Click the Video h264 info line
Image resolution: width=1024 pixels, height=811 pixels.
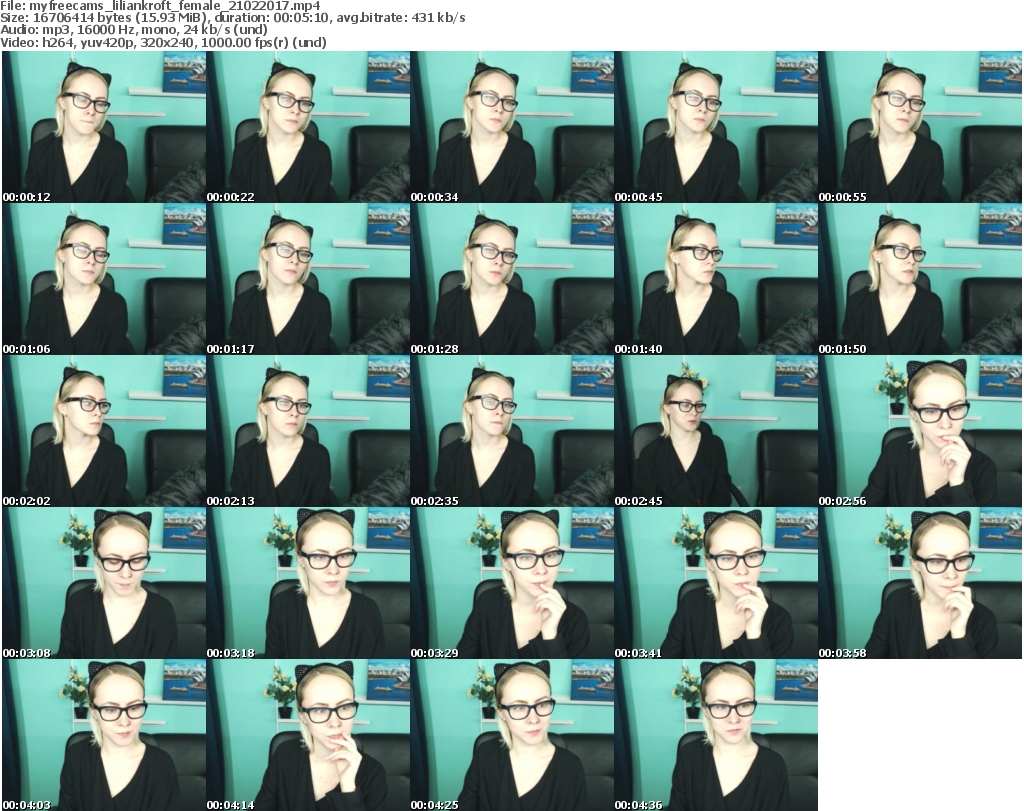(x=163, y=42)
